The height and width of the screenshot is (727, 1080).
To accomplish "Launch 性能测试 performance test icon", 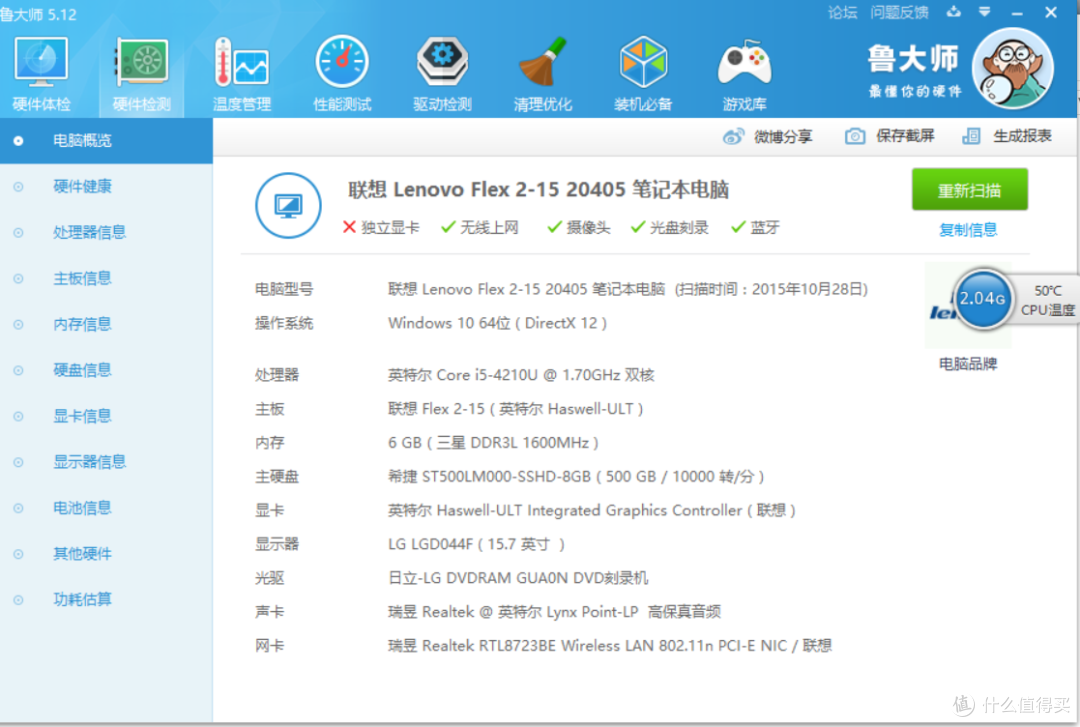I will click(x=342, y=74).
